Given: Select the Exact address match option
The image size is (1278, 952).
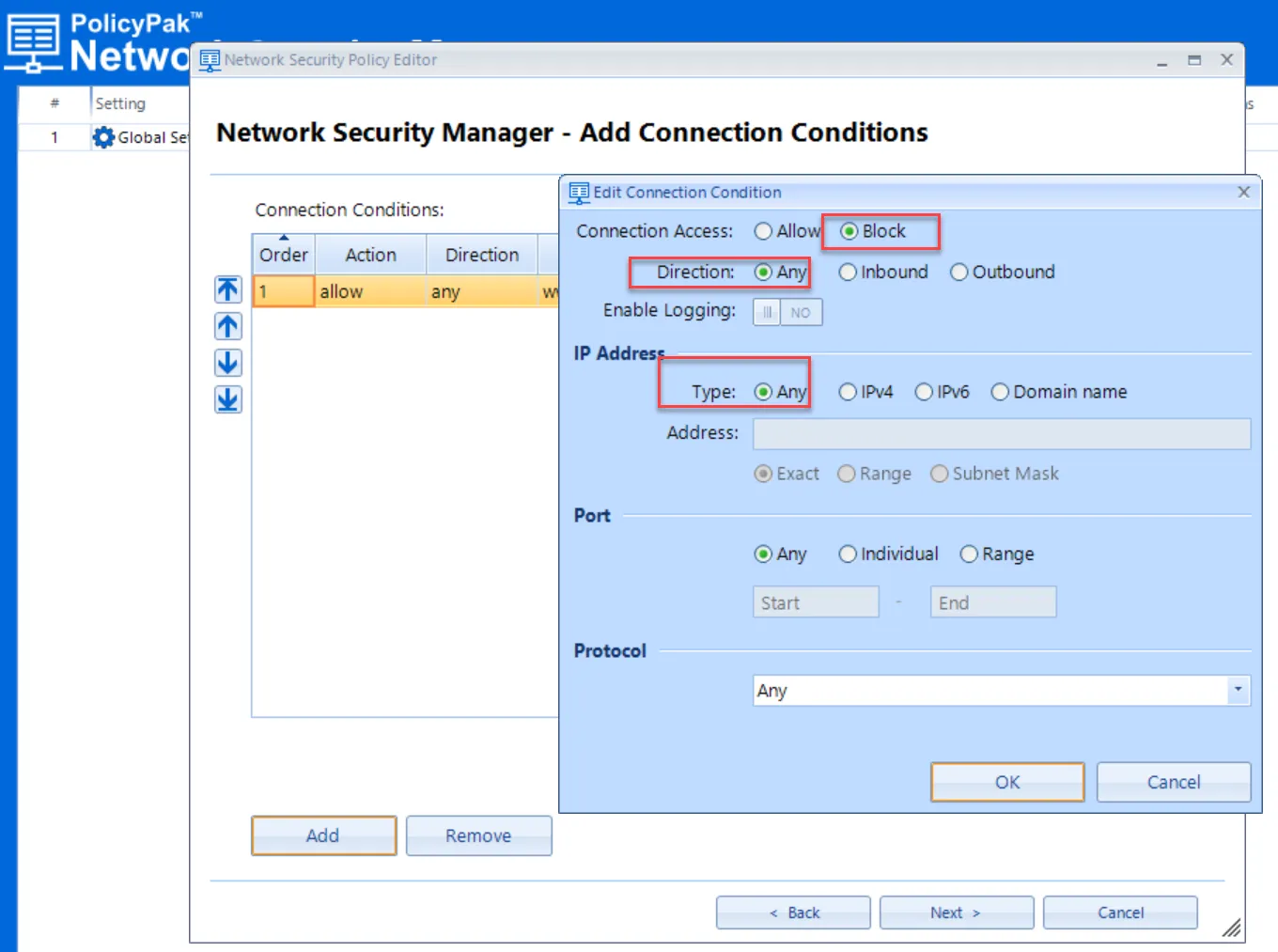Looking at the screenshot, I should coord(787,474).
